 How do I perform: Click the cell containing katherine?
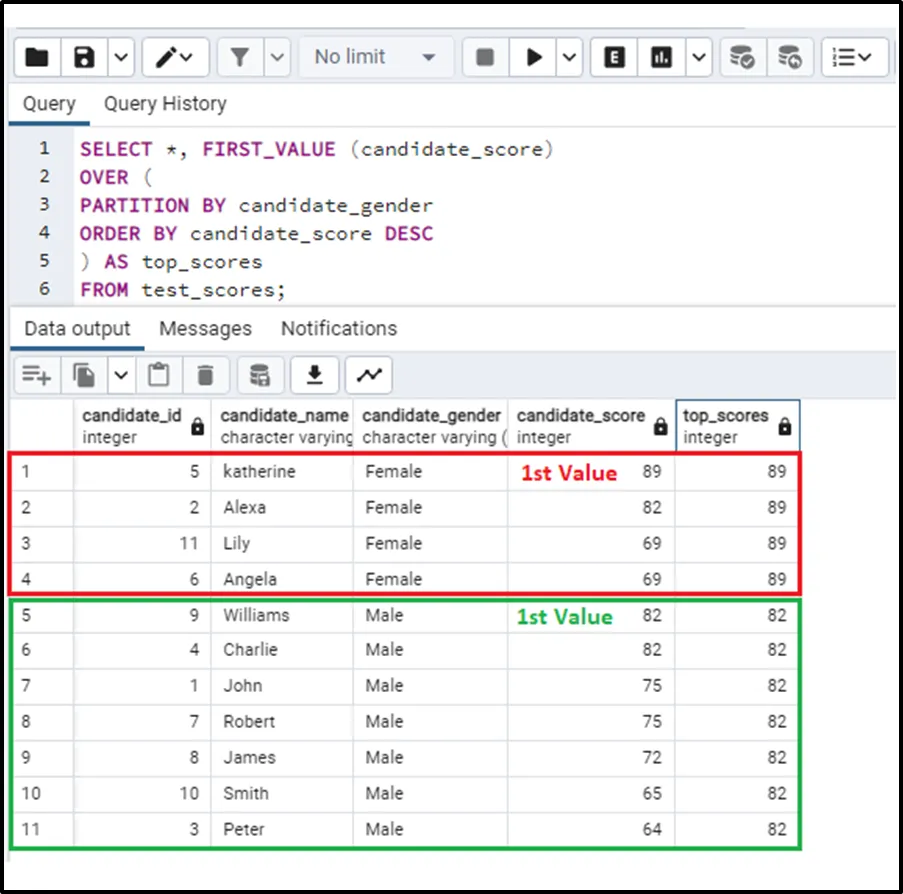point(259,472)
